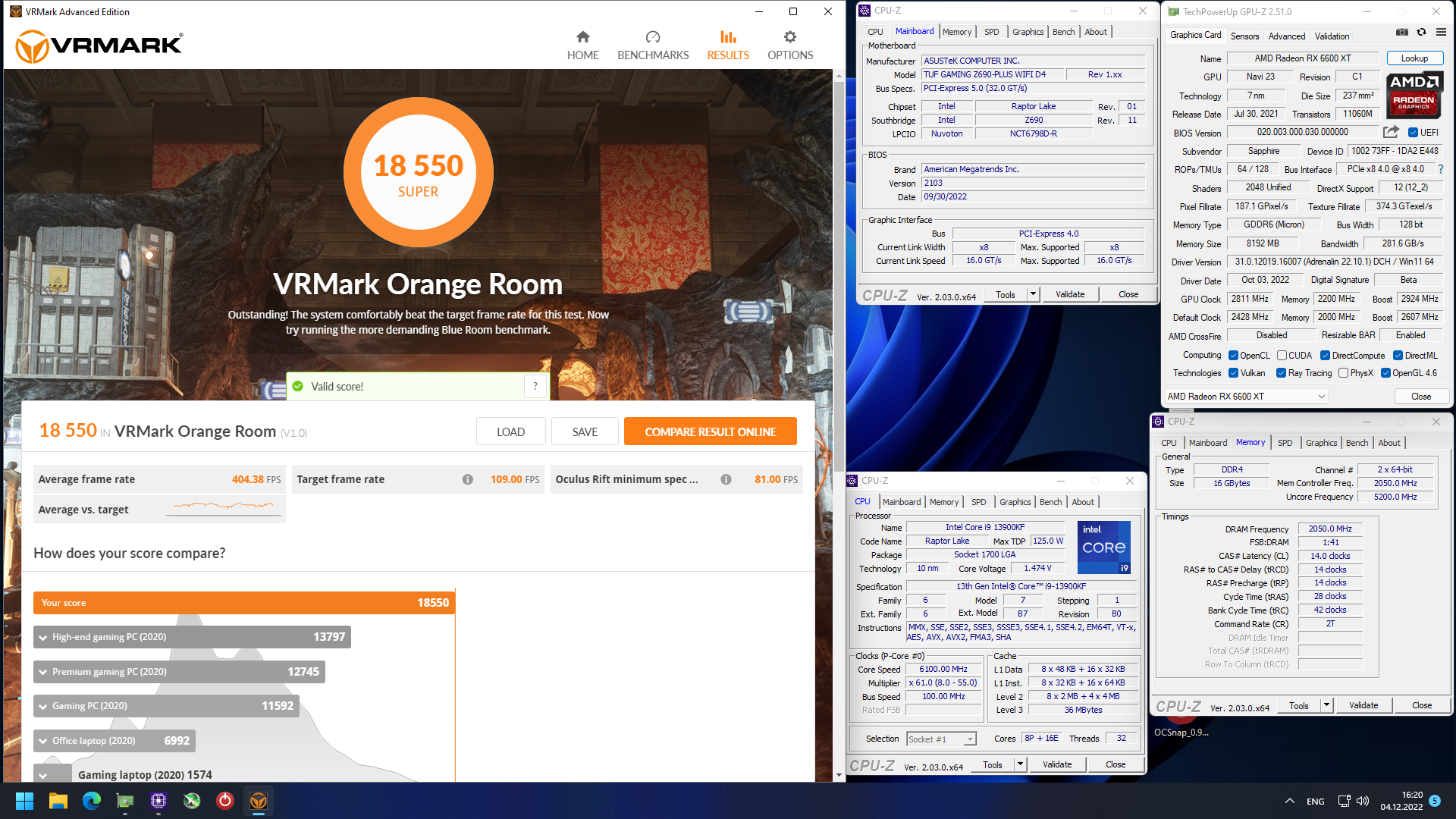The width and height of the screenshot is (1456, 819).
Task: Toggle PhysX checkbox in GPU-Z
Action: [x=1343, y=372]
